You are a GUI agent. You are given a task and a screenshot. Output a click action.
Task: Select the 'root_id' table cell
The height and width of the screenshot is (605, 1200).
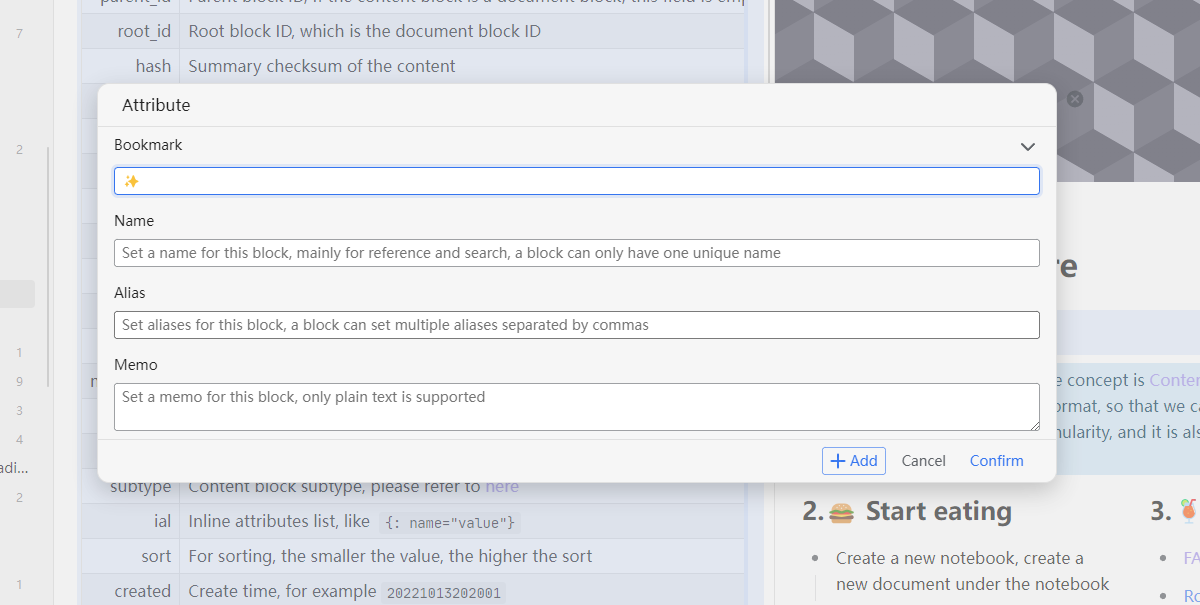pyautogui.click(x=144, y=31)
